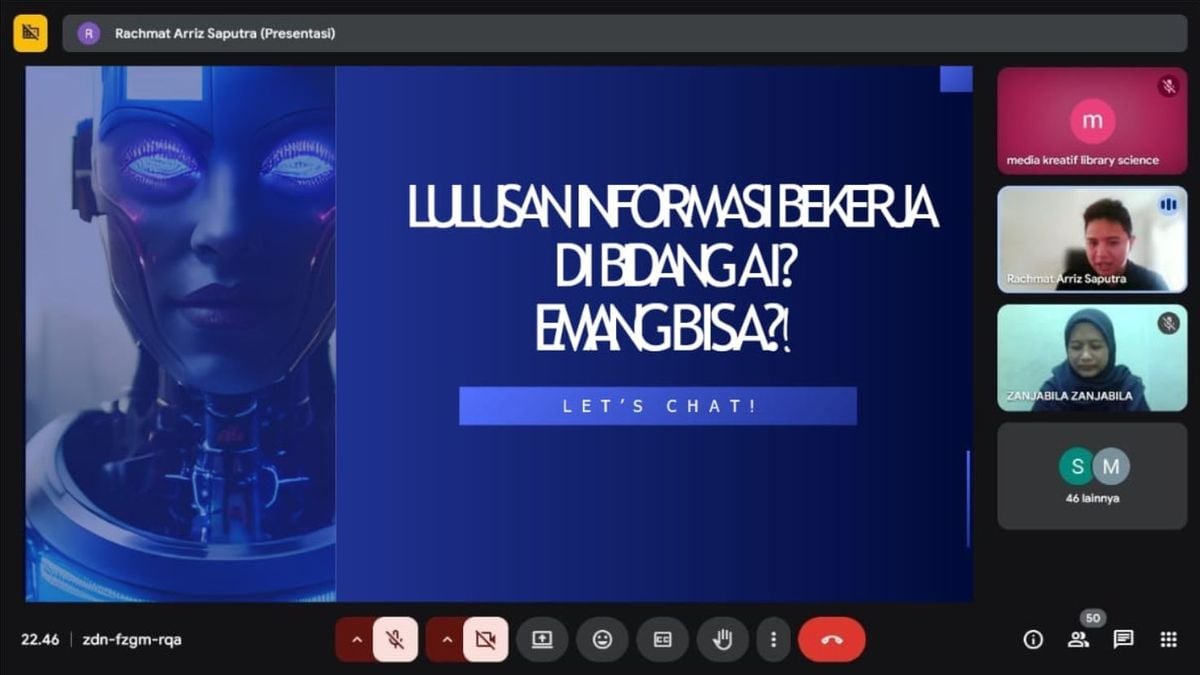Image resolution: width=1200 pixels, height=675 pixels.
Task: Click the LET'S CHAT! banner on slide
Action: coord(658,406)
